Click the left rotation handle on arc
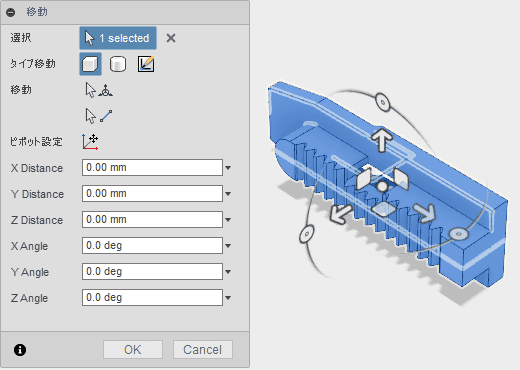Image resolution: width=520 pixels, height=370 pixels. point(306,234)
